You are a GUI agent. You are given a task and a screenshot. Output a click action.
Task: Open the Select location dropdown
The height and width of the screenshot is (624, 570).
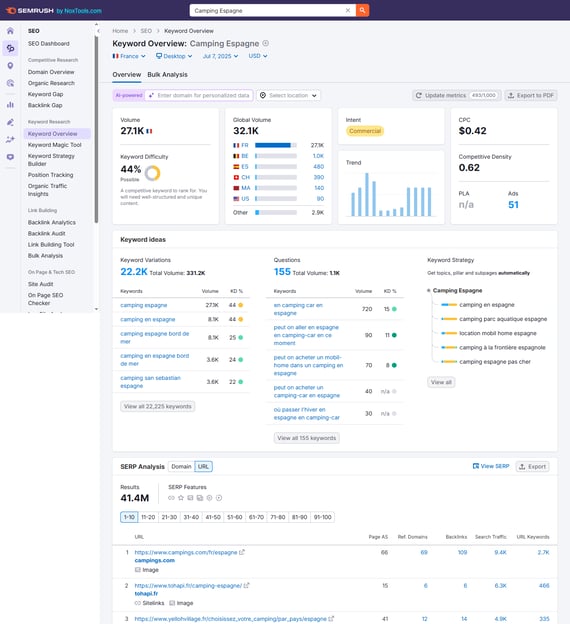(x=289, y=96)
